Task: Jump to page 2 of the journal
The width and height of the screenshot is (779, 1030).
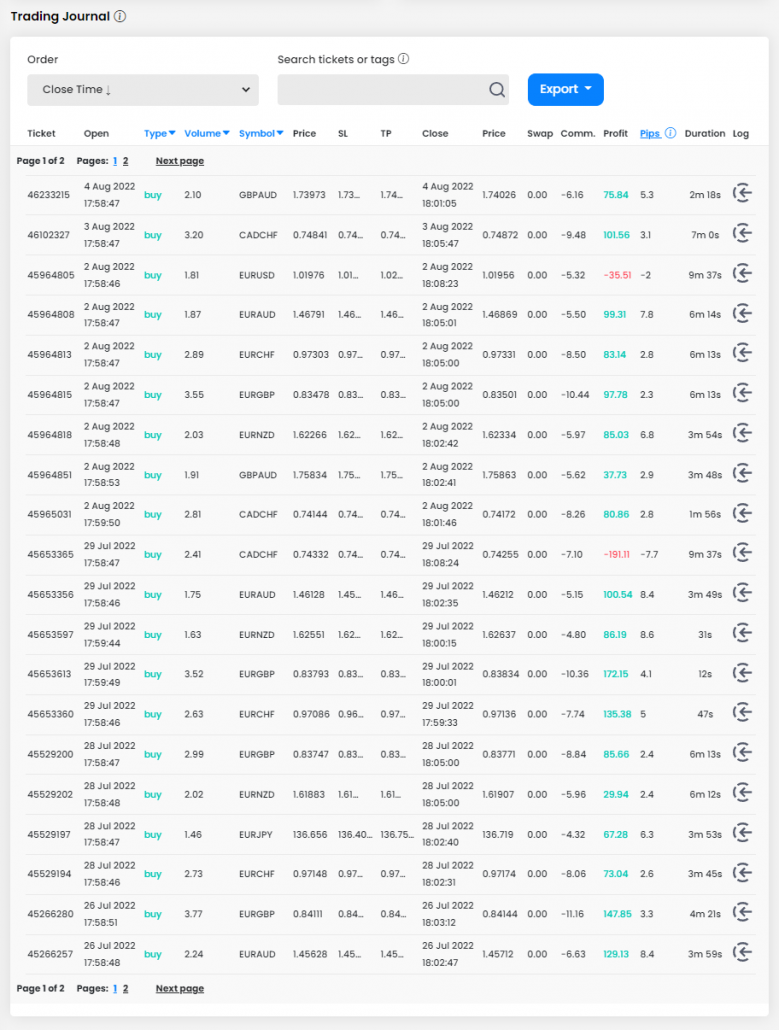Action: tap(125, 160)
